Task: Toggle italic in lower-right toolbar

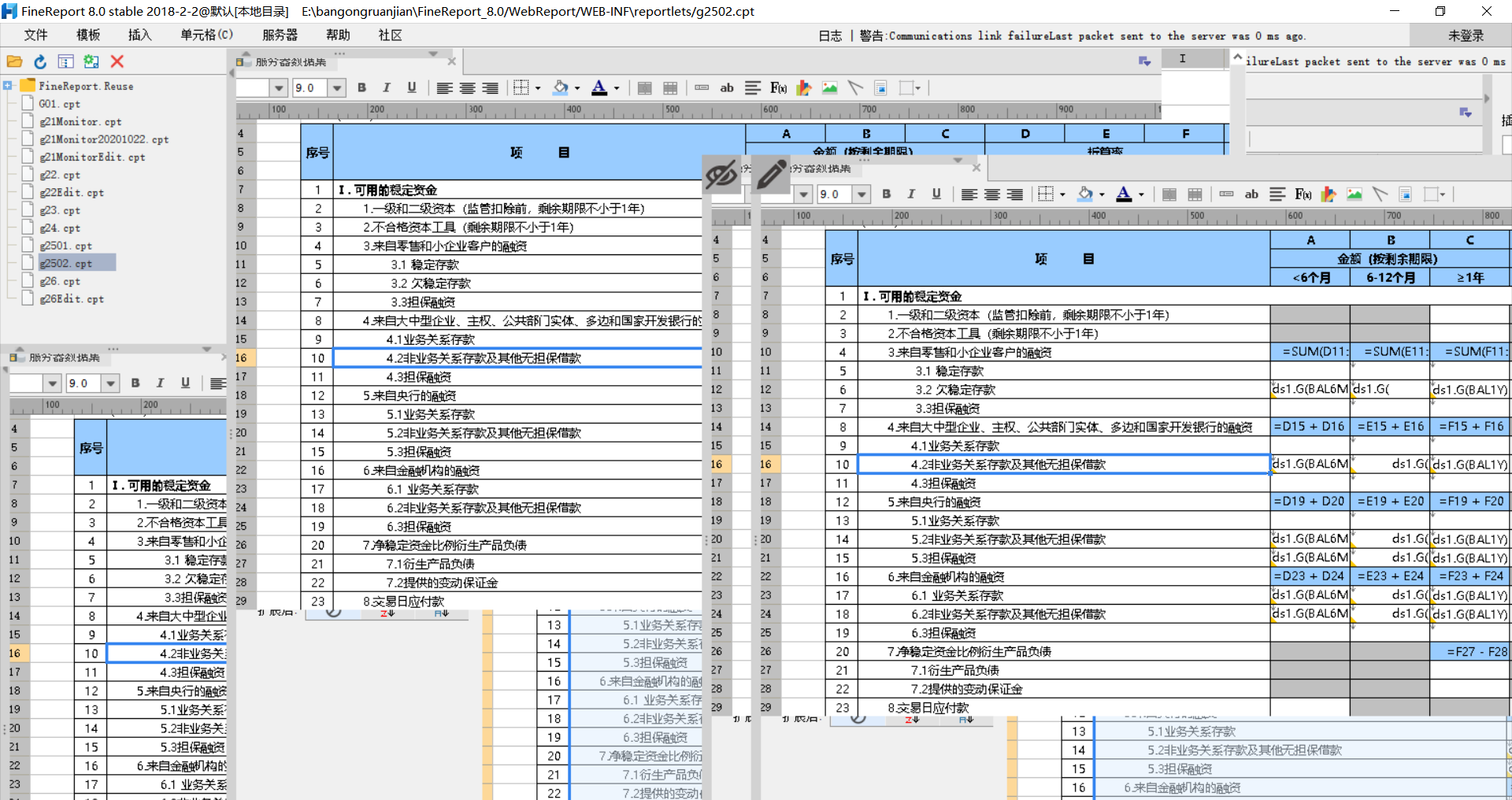Action: [x=911, y=194]
